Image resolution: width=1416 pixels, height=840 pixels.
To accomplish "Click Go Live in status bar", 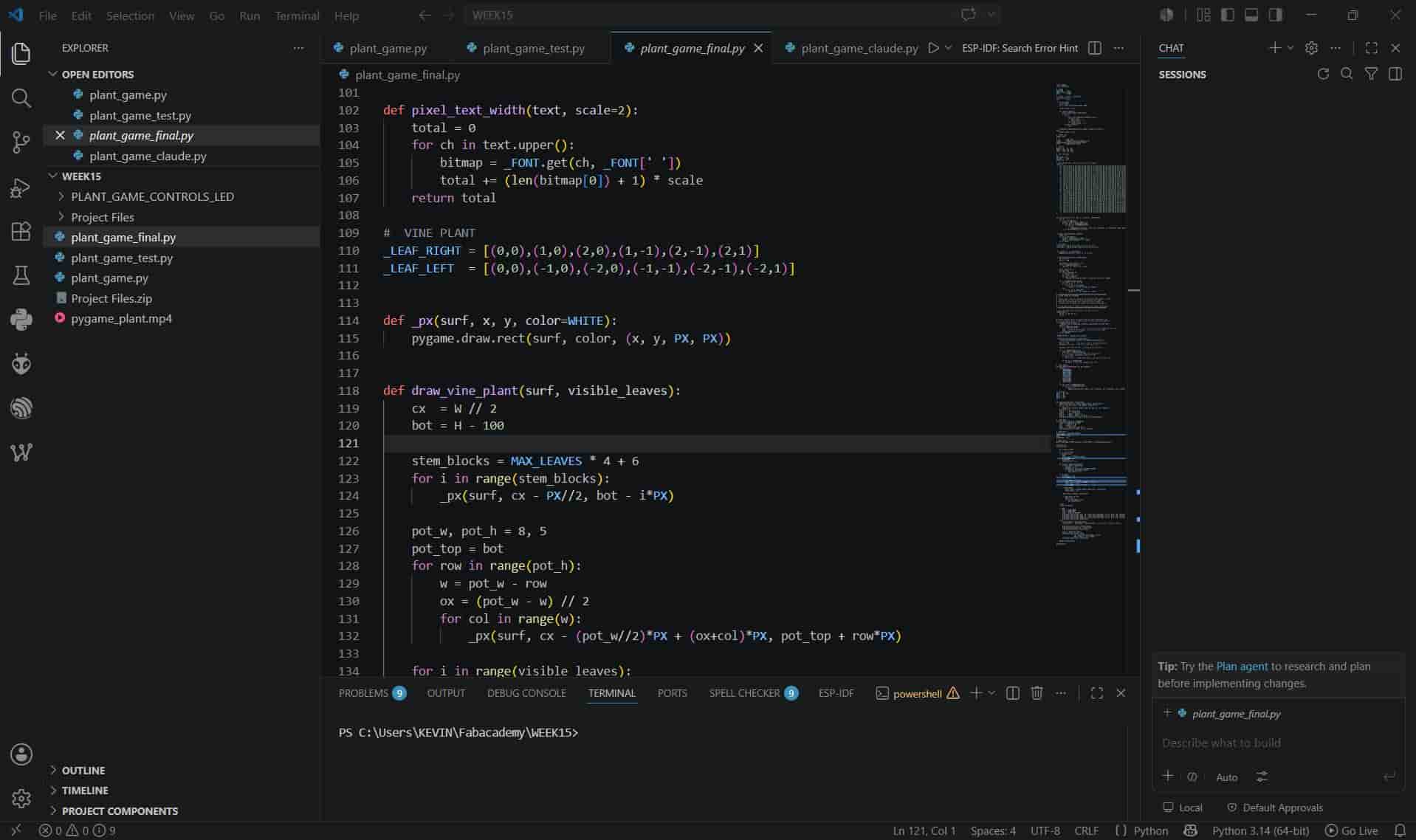I will click(x=1352, y=830).
